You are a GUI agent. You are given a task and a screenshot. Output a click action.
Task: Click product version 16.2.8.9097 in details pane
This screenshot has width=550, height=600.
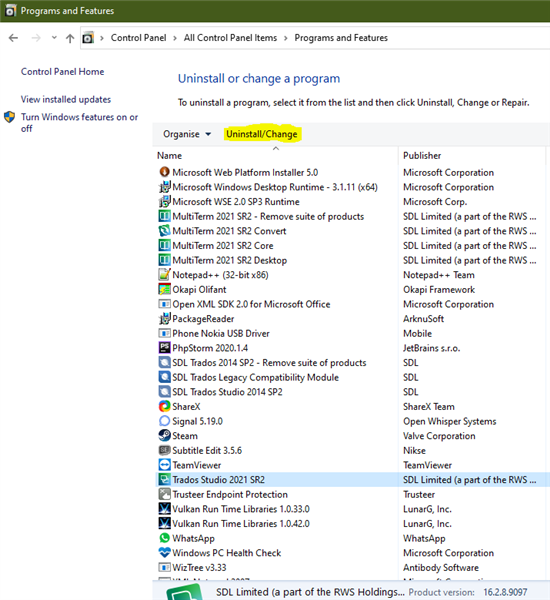[x=505, y=592]
